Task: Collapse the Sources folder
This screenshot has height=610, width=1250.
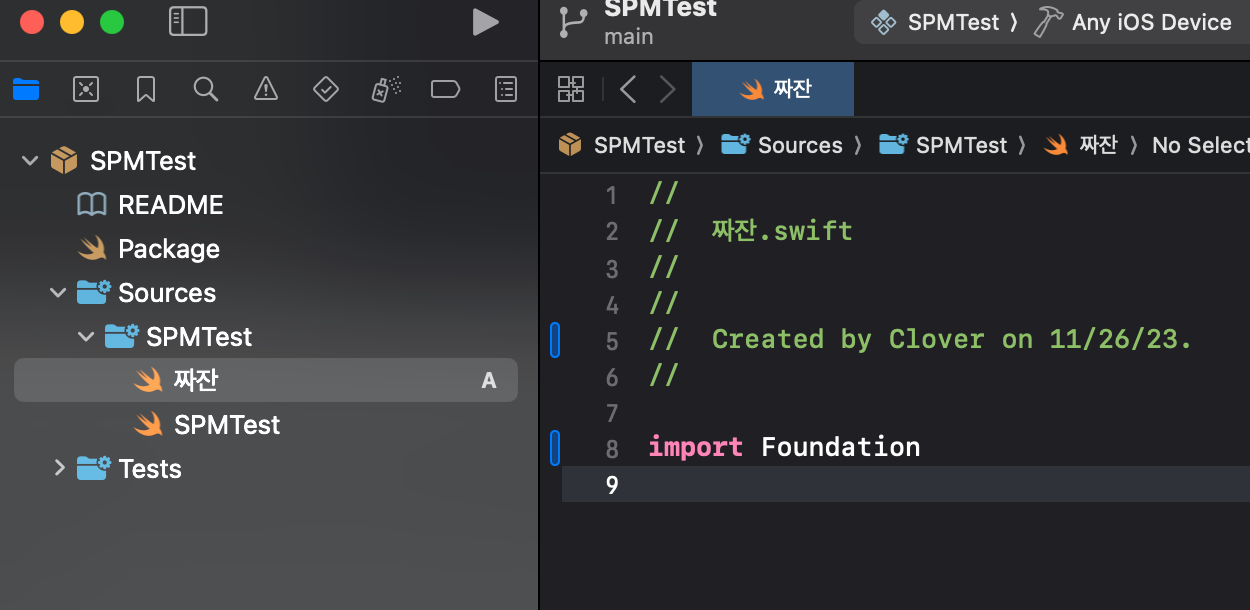Action: 58,292
